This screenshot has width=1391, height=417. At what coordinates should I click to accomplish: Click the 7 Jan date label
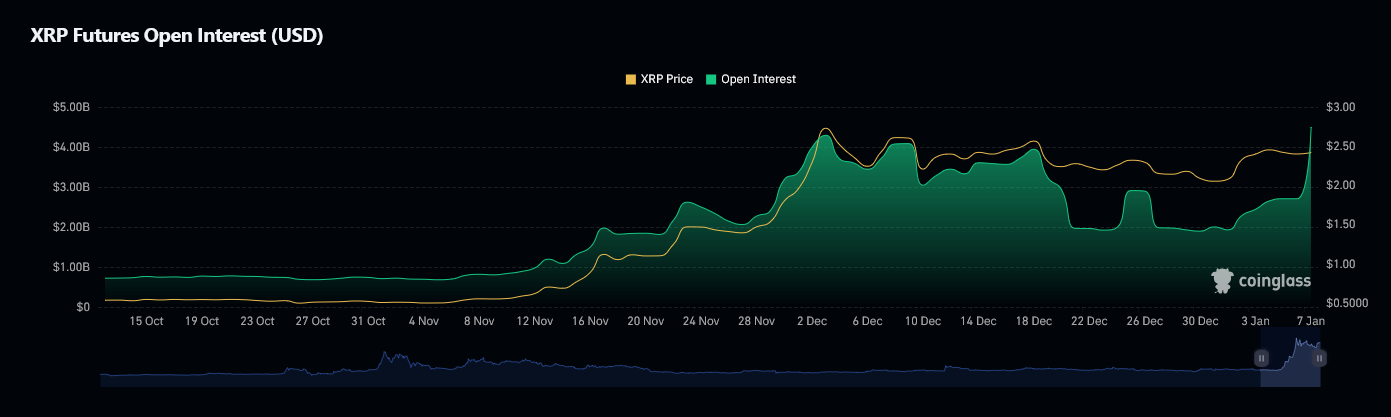click(x=1311, y=321)
